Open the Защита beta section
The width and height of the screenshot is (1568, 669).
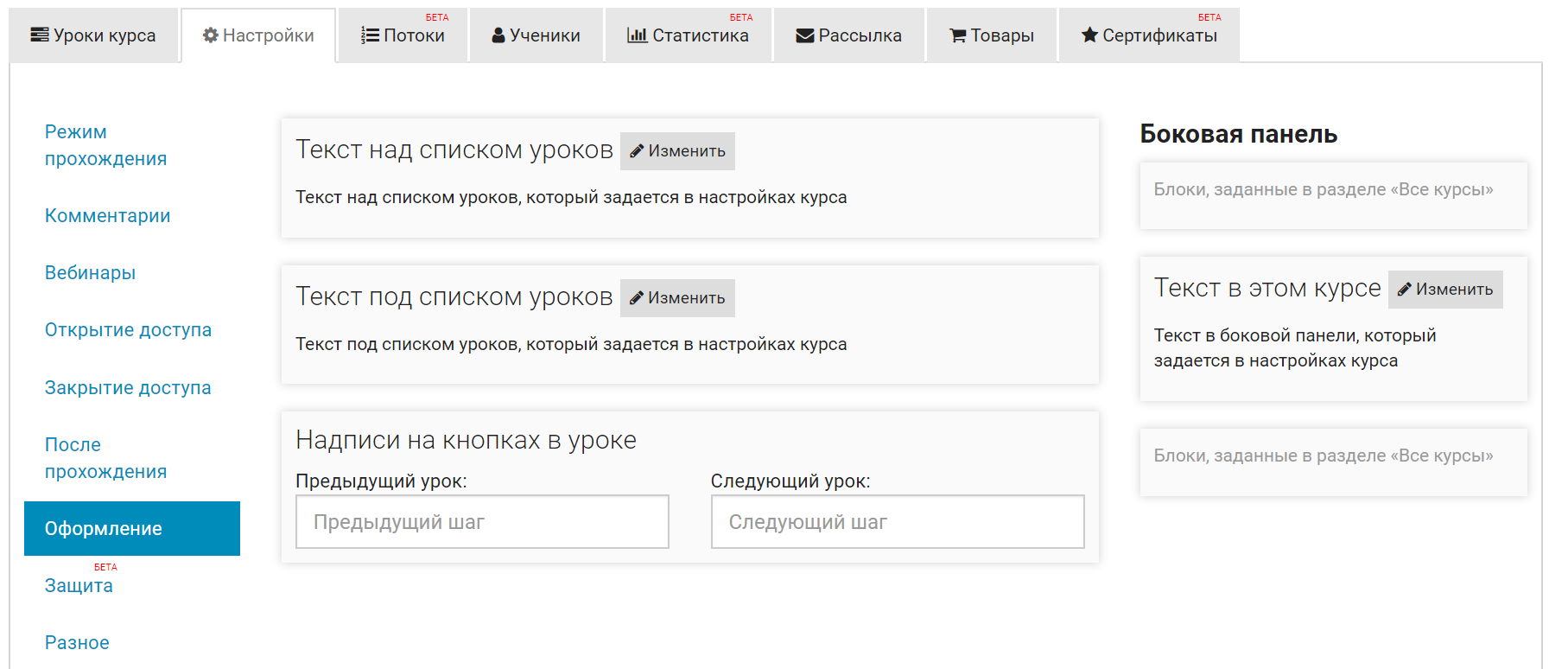pos(79,586)
